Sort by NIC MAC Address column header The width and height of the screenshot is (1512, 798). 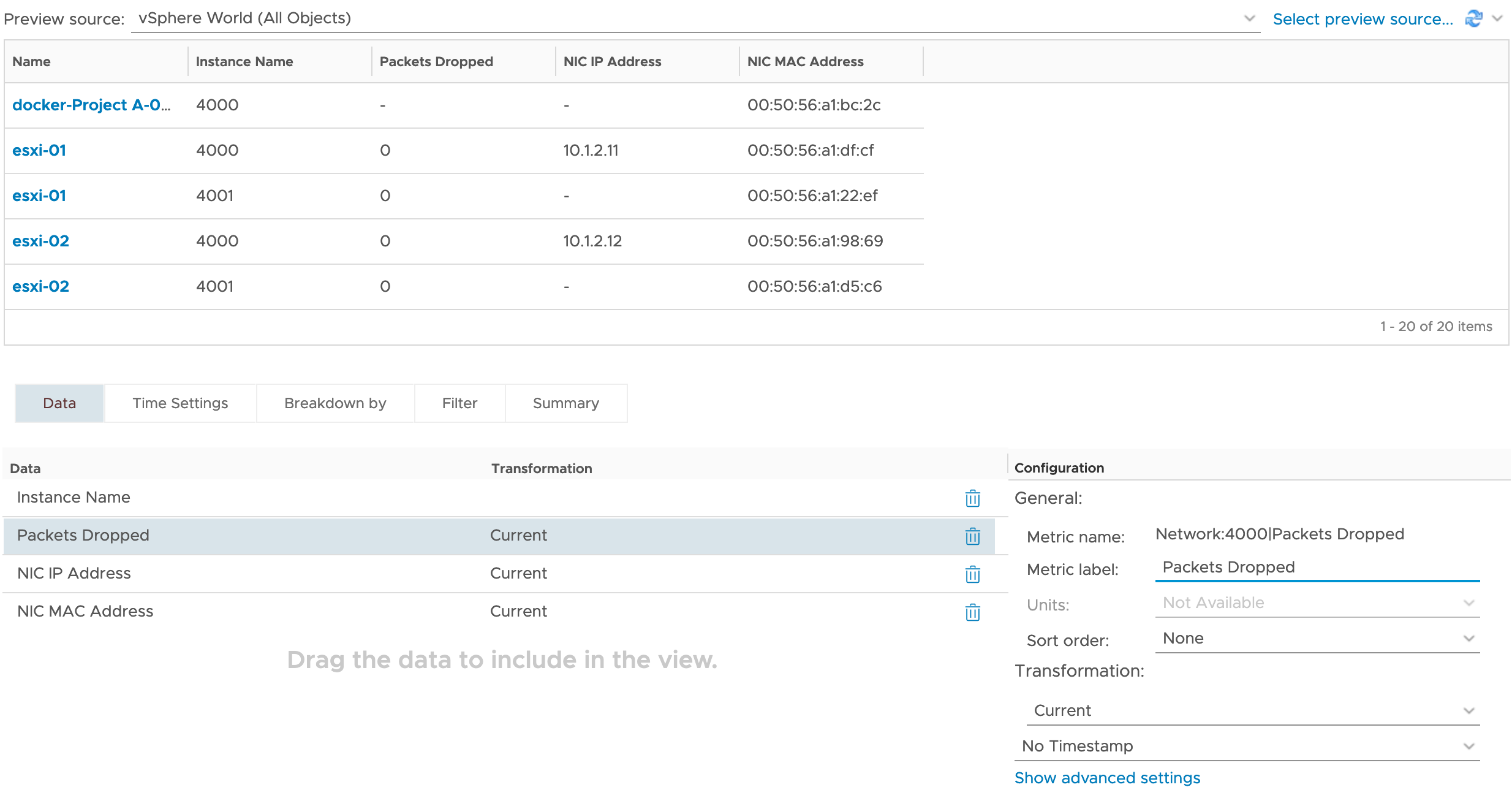coord(831,61)
